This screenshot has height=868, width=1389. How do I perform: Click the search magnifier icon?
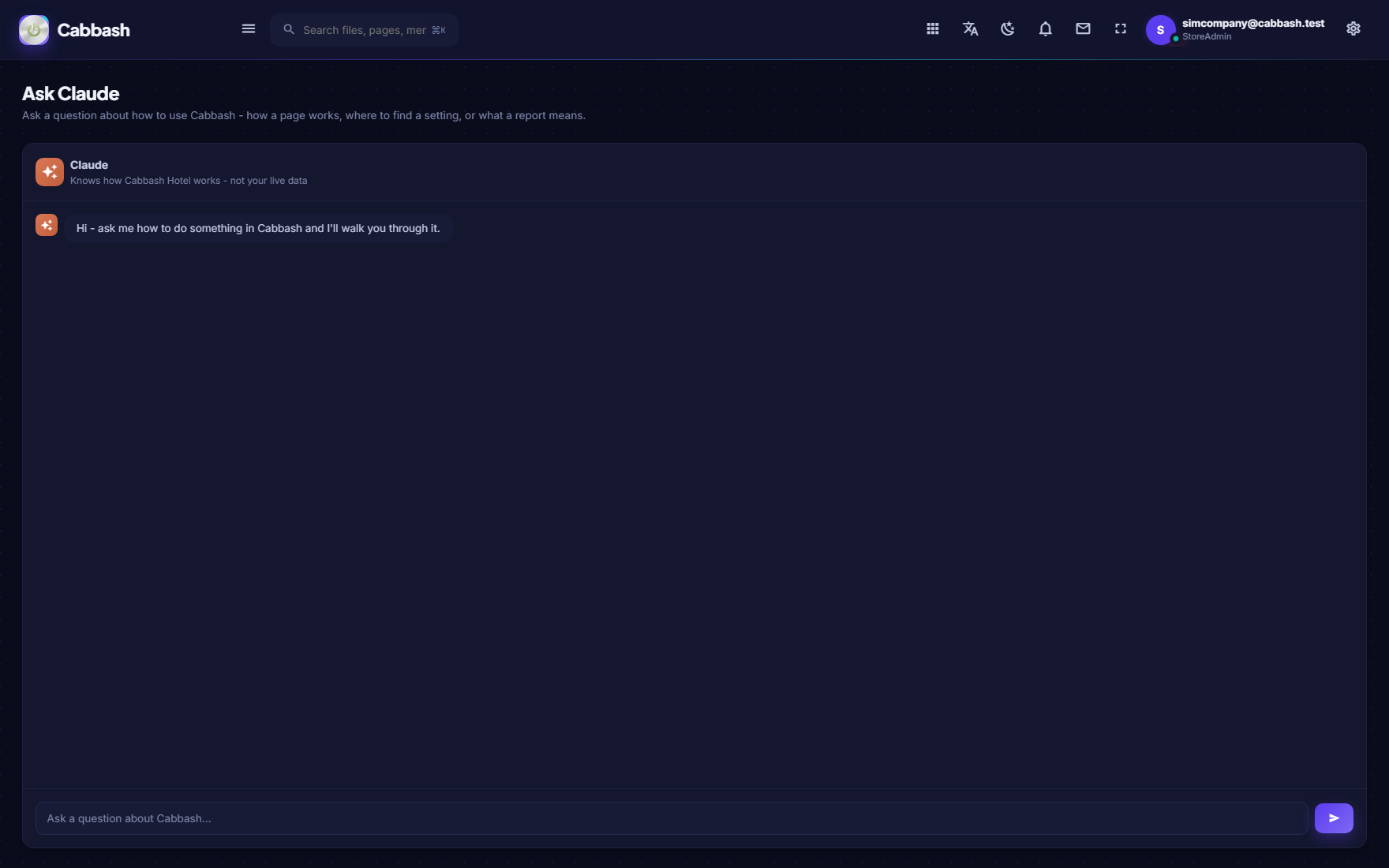[289, 29]
